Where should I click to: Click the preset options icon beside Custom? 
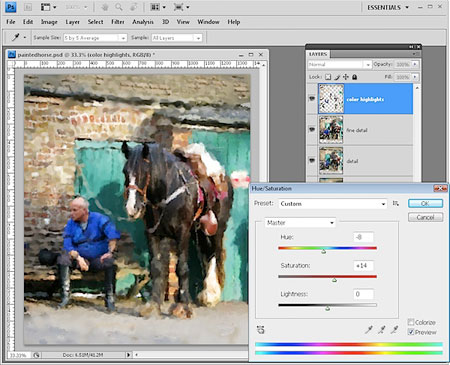396,203
